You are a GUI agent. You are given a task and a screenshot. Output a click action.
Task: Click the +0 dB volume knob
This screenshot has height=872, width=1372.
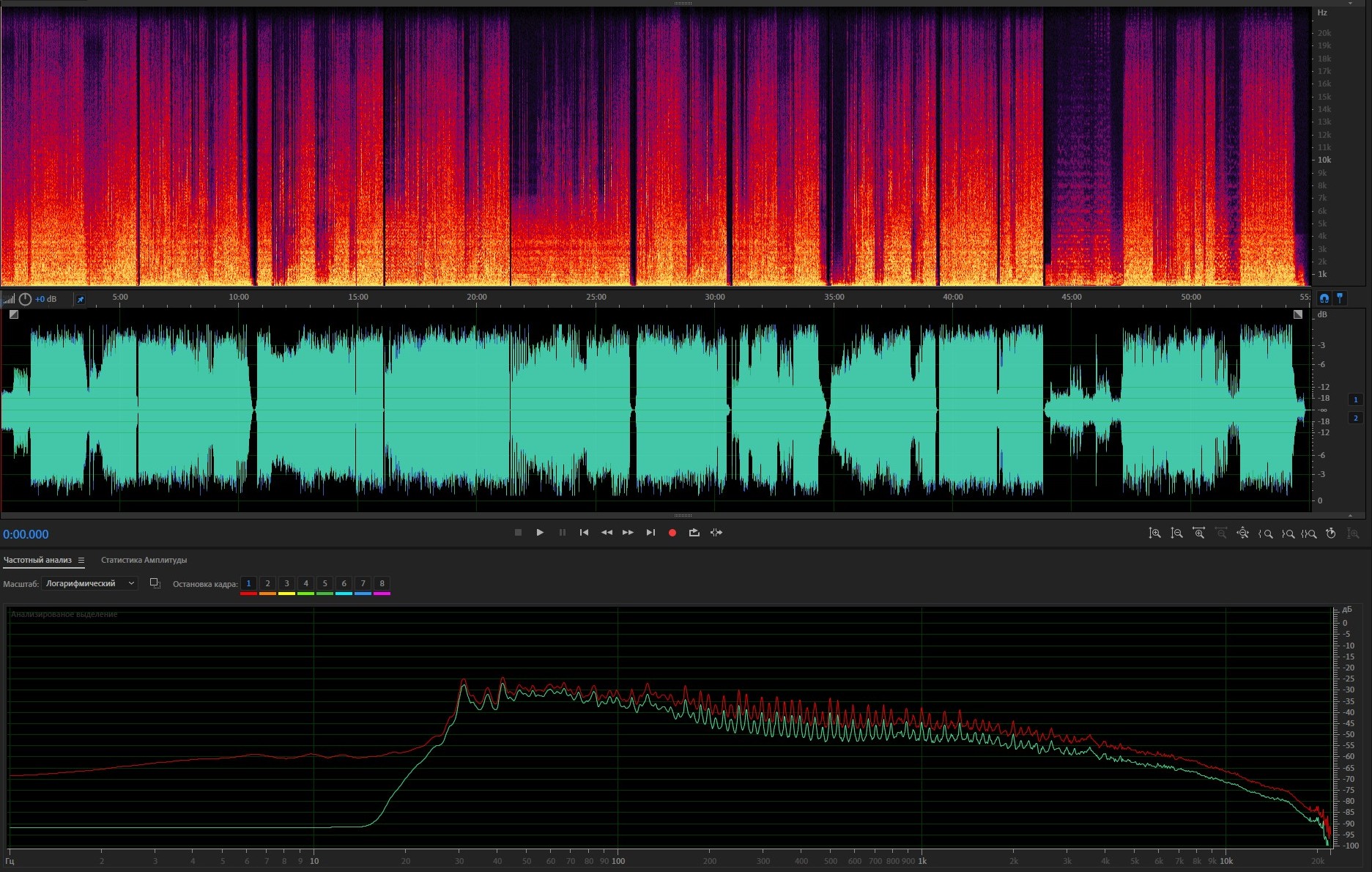pyautogui.click(x=25, y=299)
